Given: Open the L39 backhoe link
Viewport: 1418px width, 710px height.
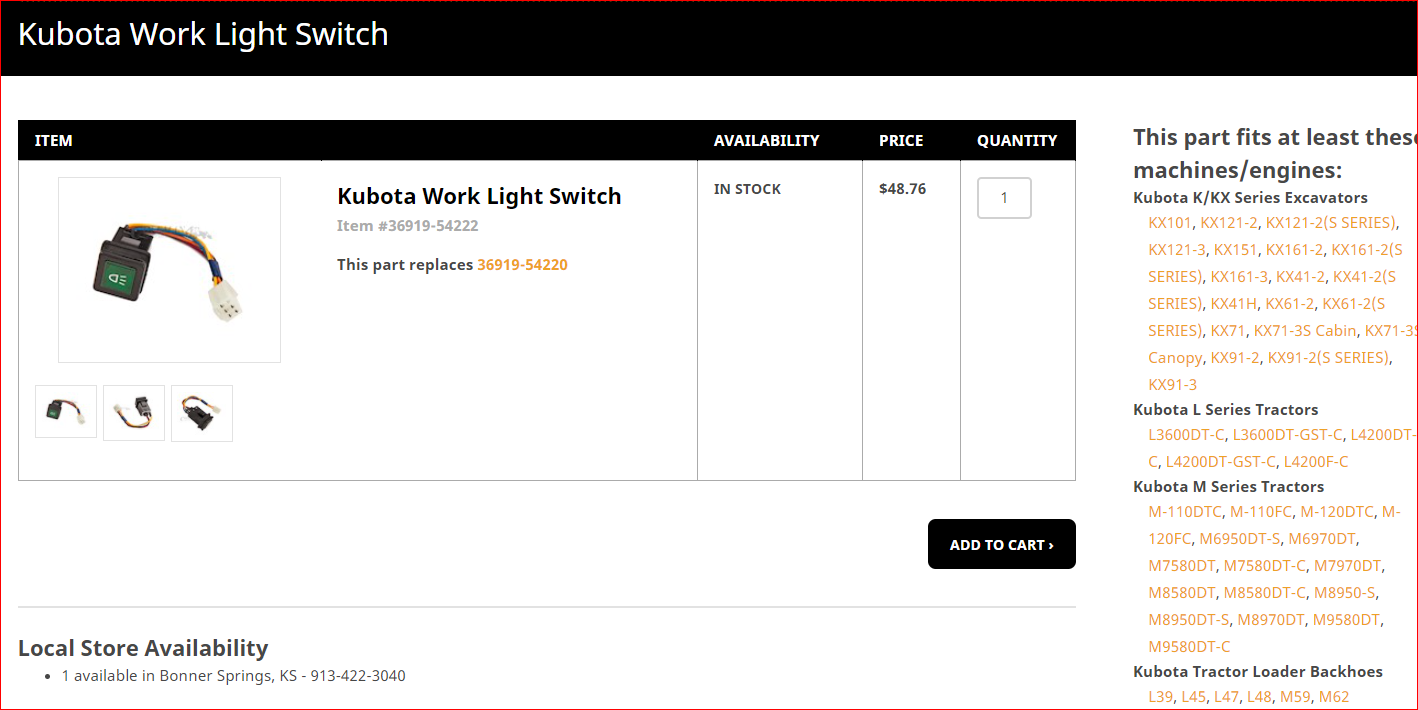Looking at the screenshot, I should [x=1160, y=697].
